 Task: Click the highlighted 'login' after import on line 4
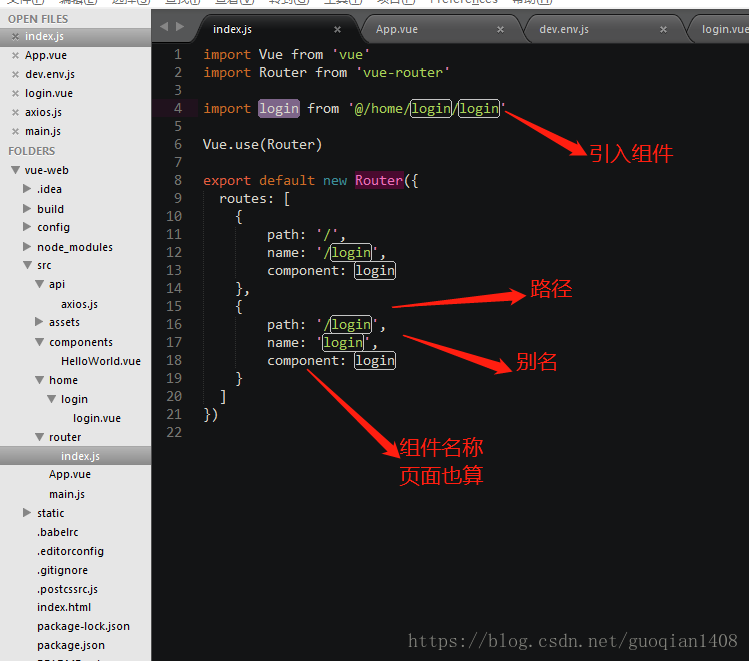[x=279, y=108]
